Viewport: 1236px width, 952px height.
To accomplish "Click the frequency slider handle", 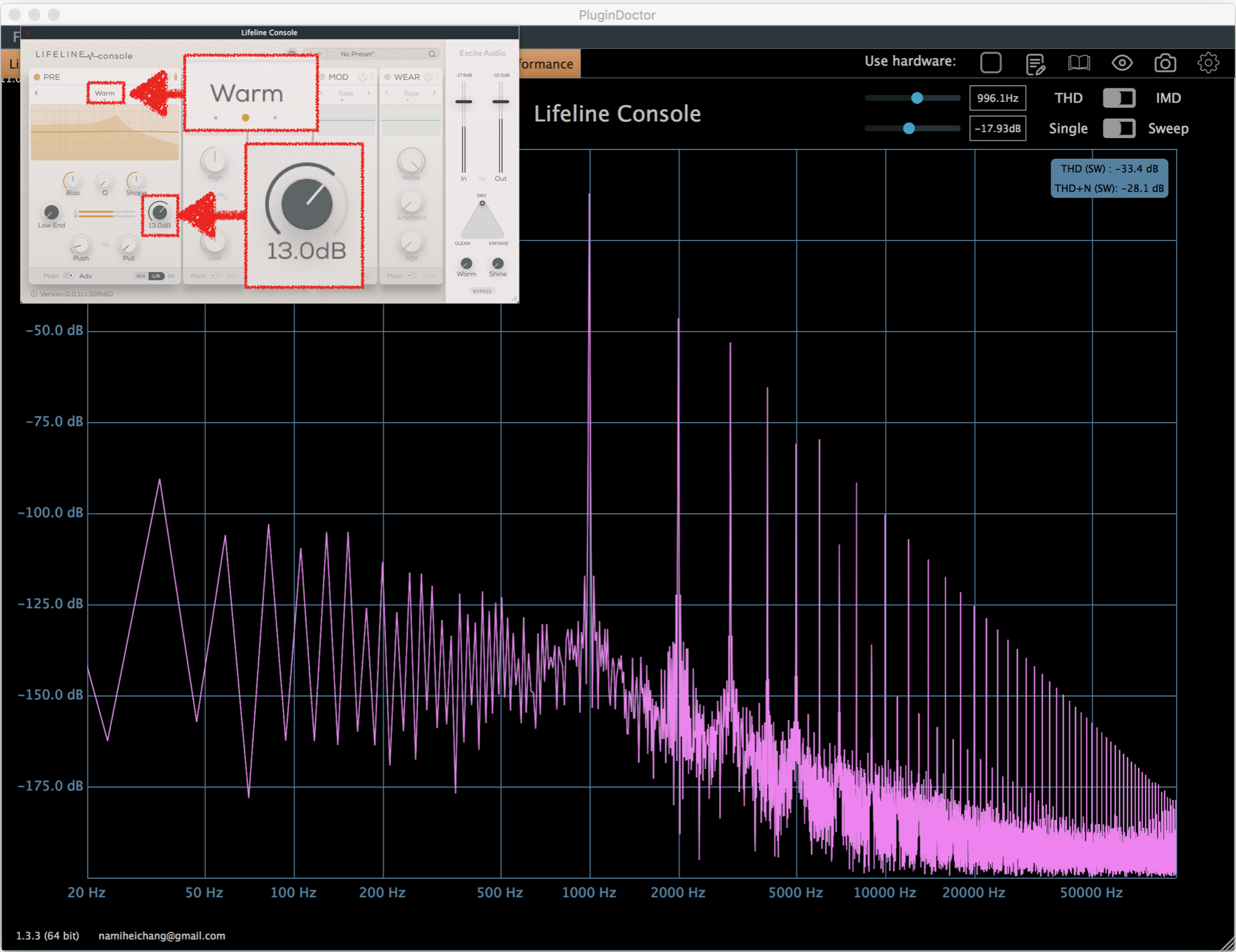I will pyautogui.click(x=917, y=98).
